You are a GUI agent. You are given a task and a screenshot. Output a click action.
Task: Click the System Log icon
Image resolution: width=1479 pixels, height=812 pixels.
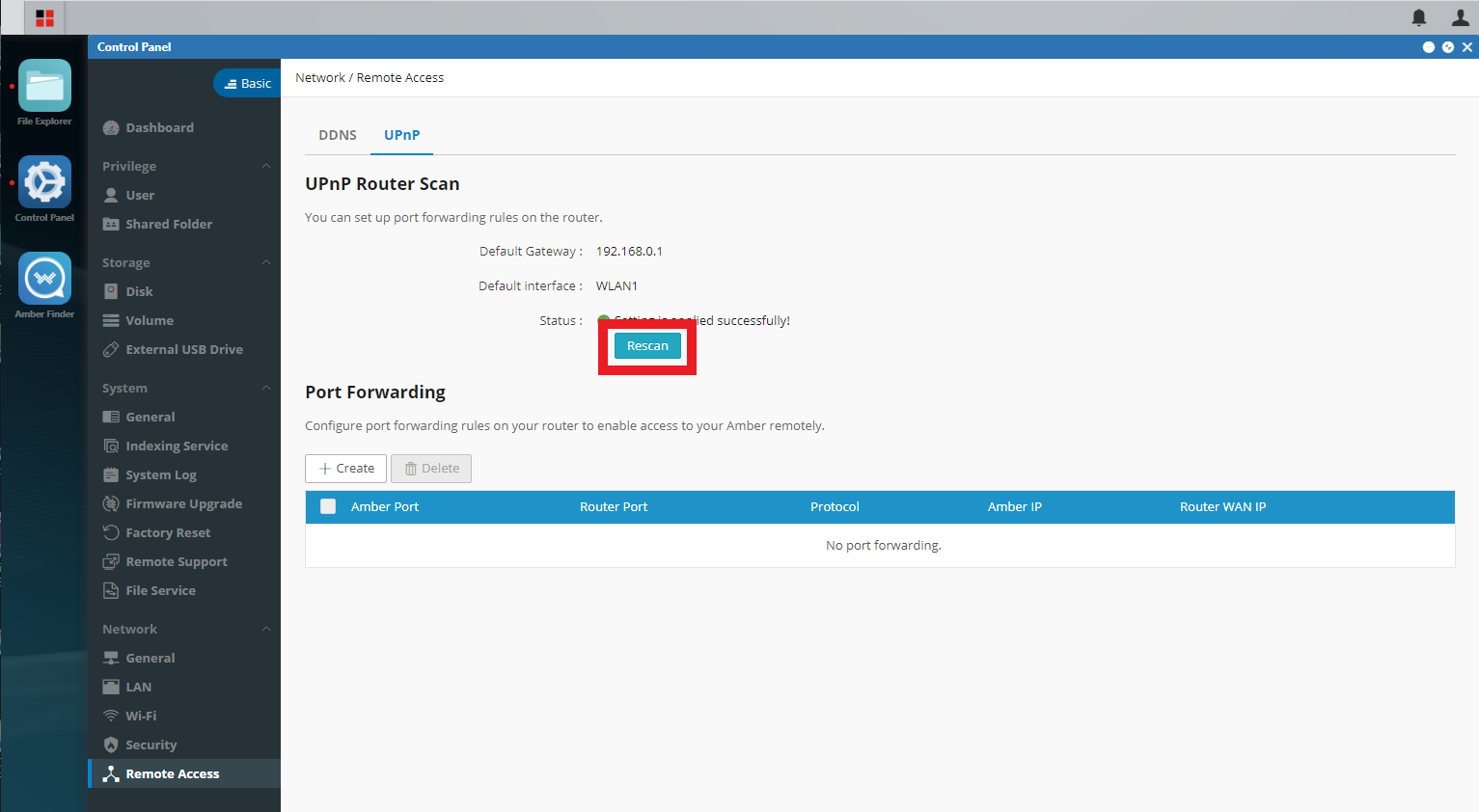click(x=111, y=474)
